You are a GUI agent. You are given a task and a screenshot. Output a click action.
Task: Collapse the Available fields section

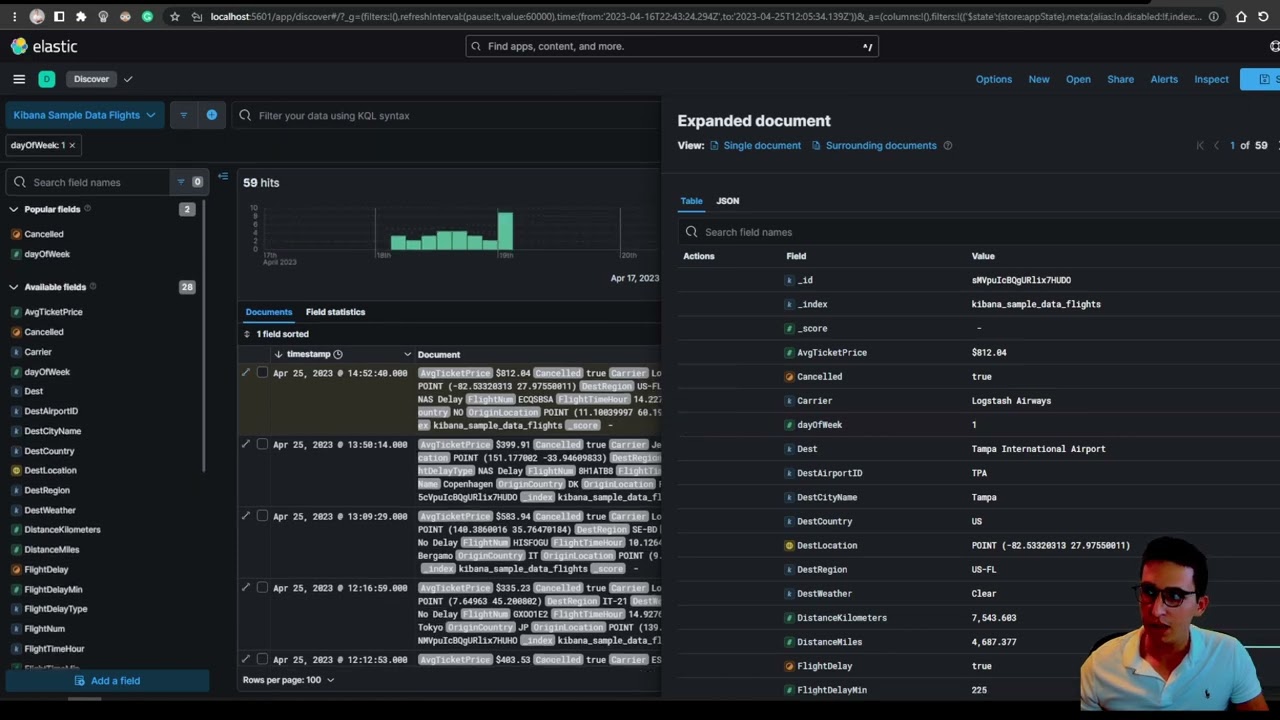click(x=14, y=287)
